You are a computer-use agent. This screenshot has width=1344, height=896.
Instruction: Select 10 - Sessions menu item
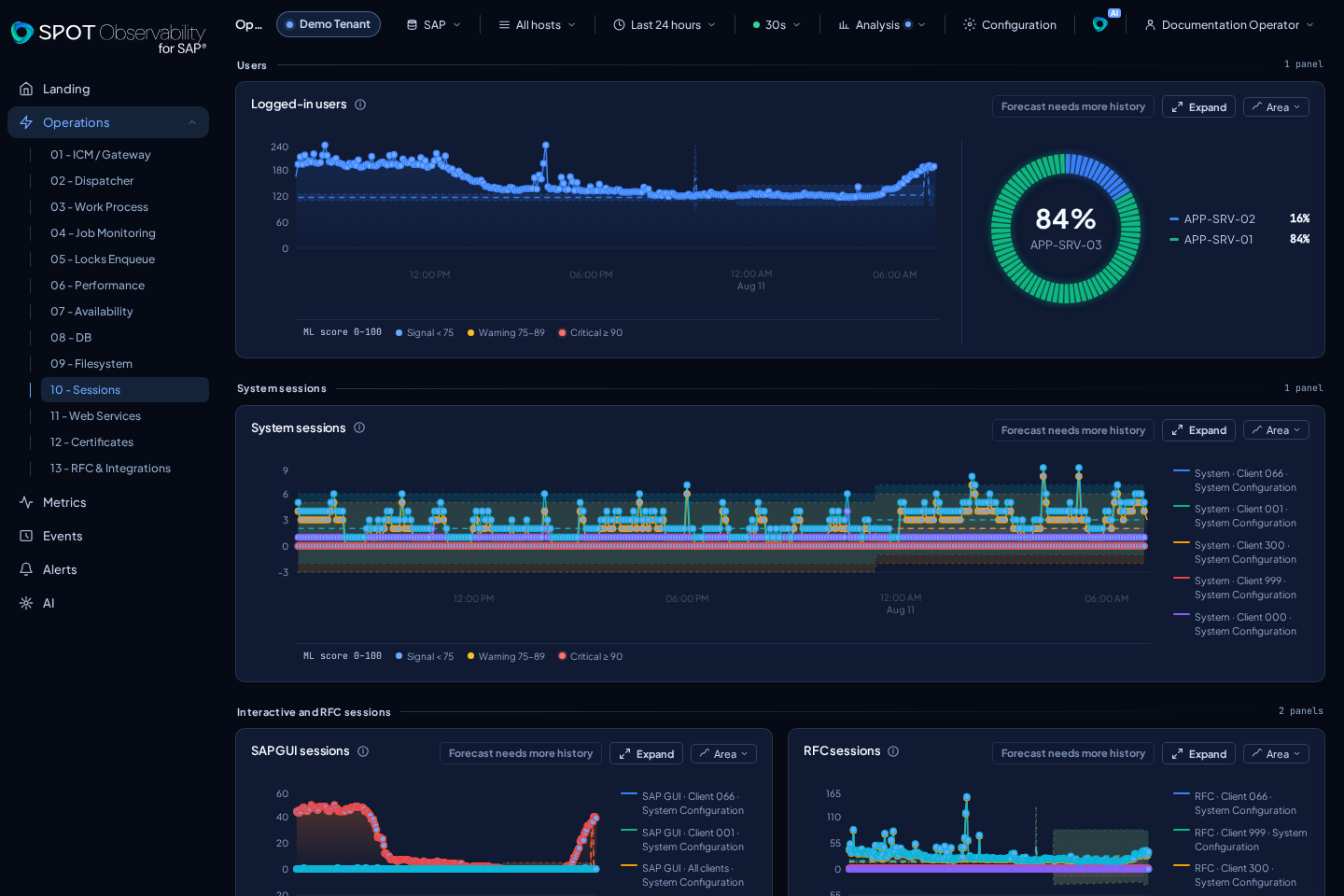click(125, 390)
